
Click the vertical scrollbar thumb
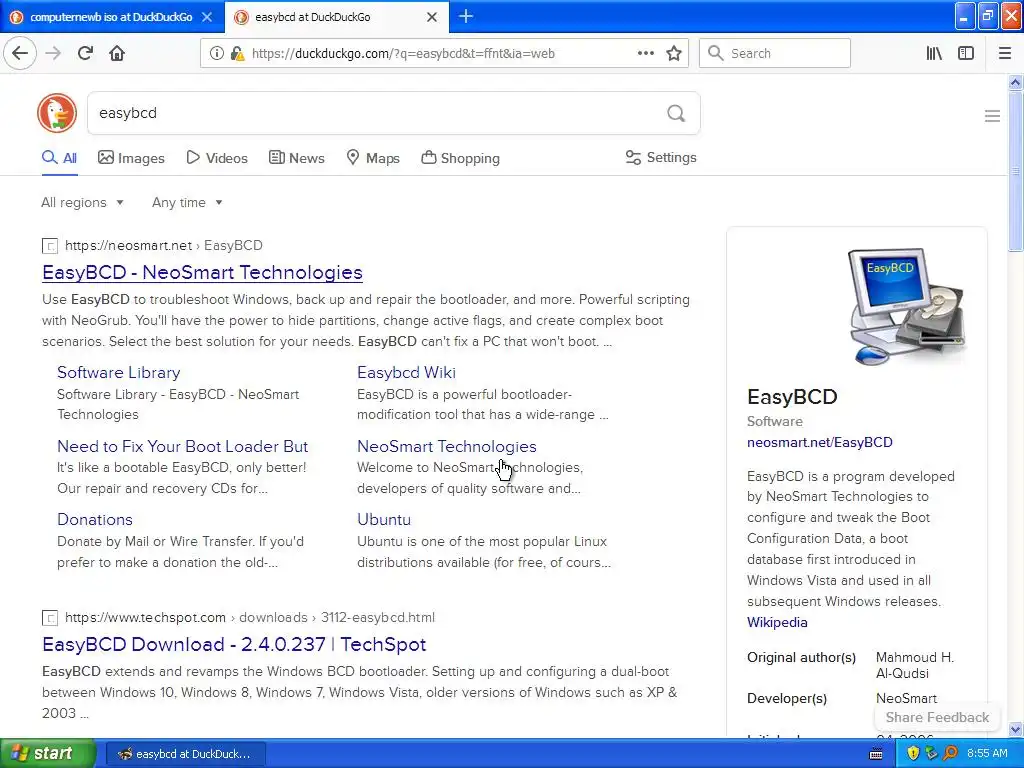pyautogui.click(x=1016, y=171)
